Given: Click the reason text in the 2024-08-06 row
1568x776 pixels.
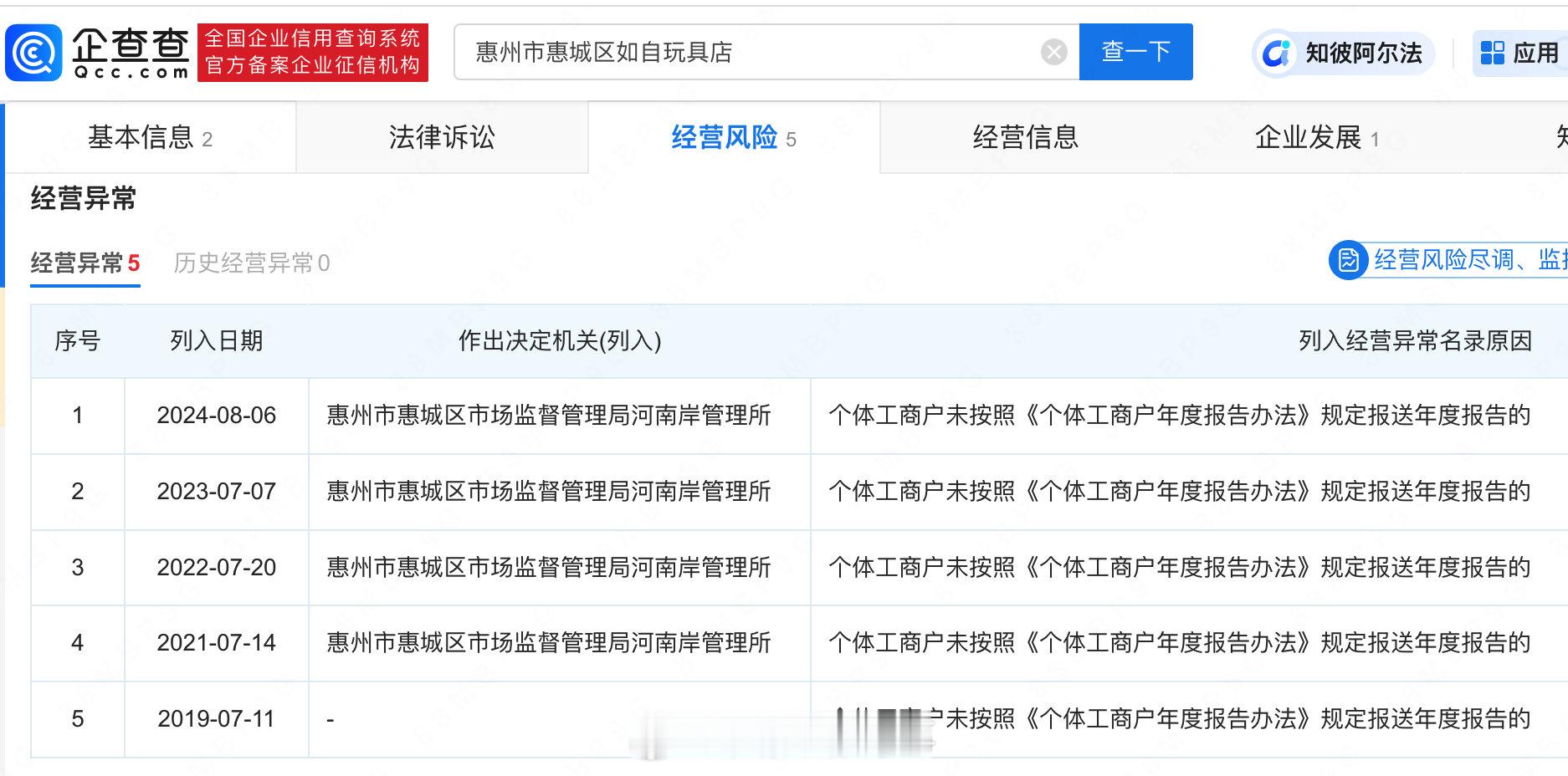Looking at the screenshot, I should (x=1180, y=416).
